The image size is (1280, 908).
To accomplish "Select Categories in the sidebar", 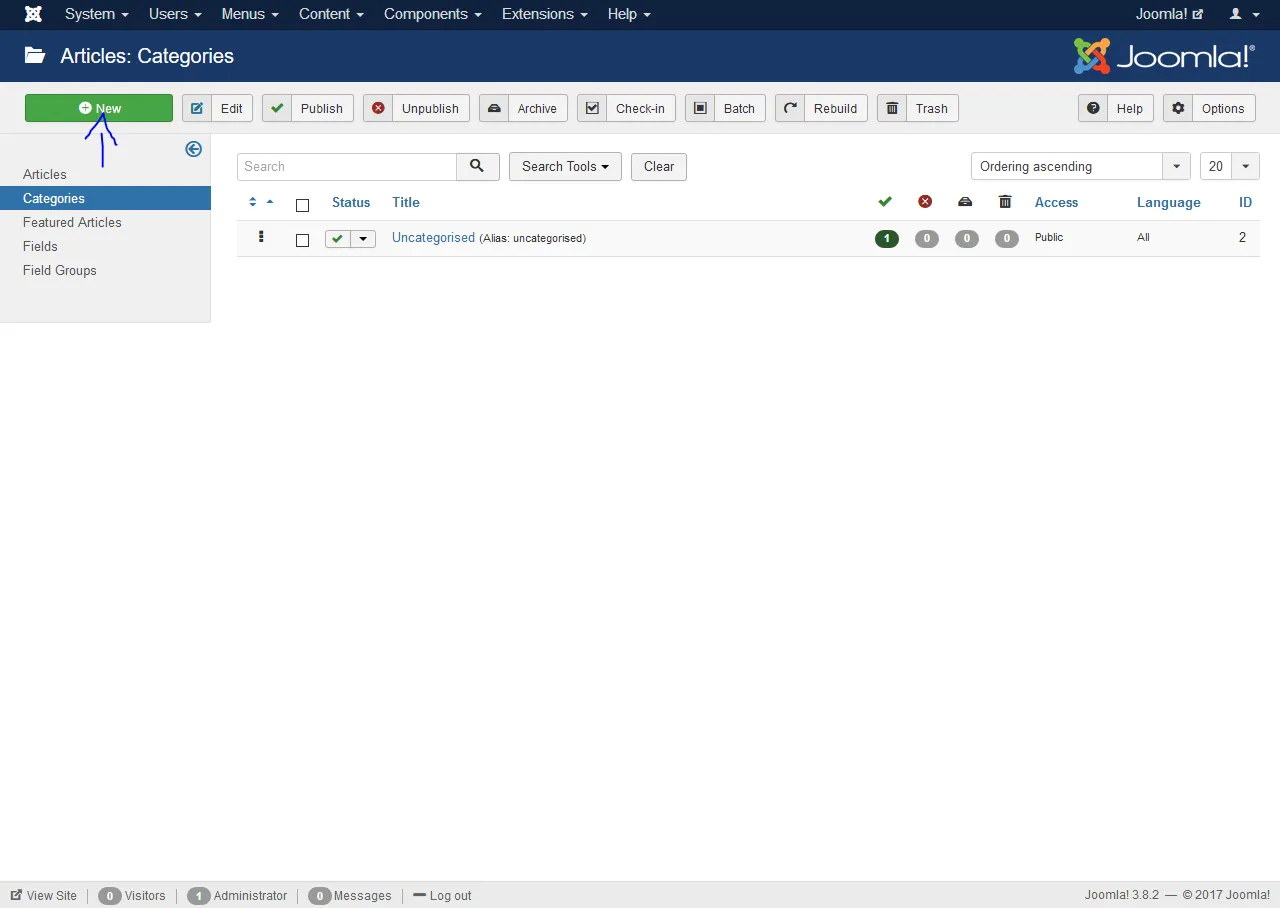I will [x=105, y=198].
